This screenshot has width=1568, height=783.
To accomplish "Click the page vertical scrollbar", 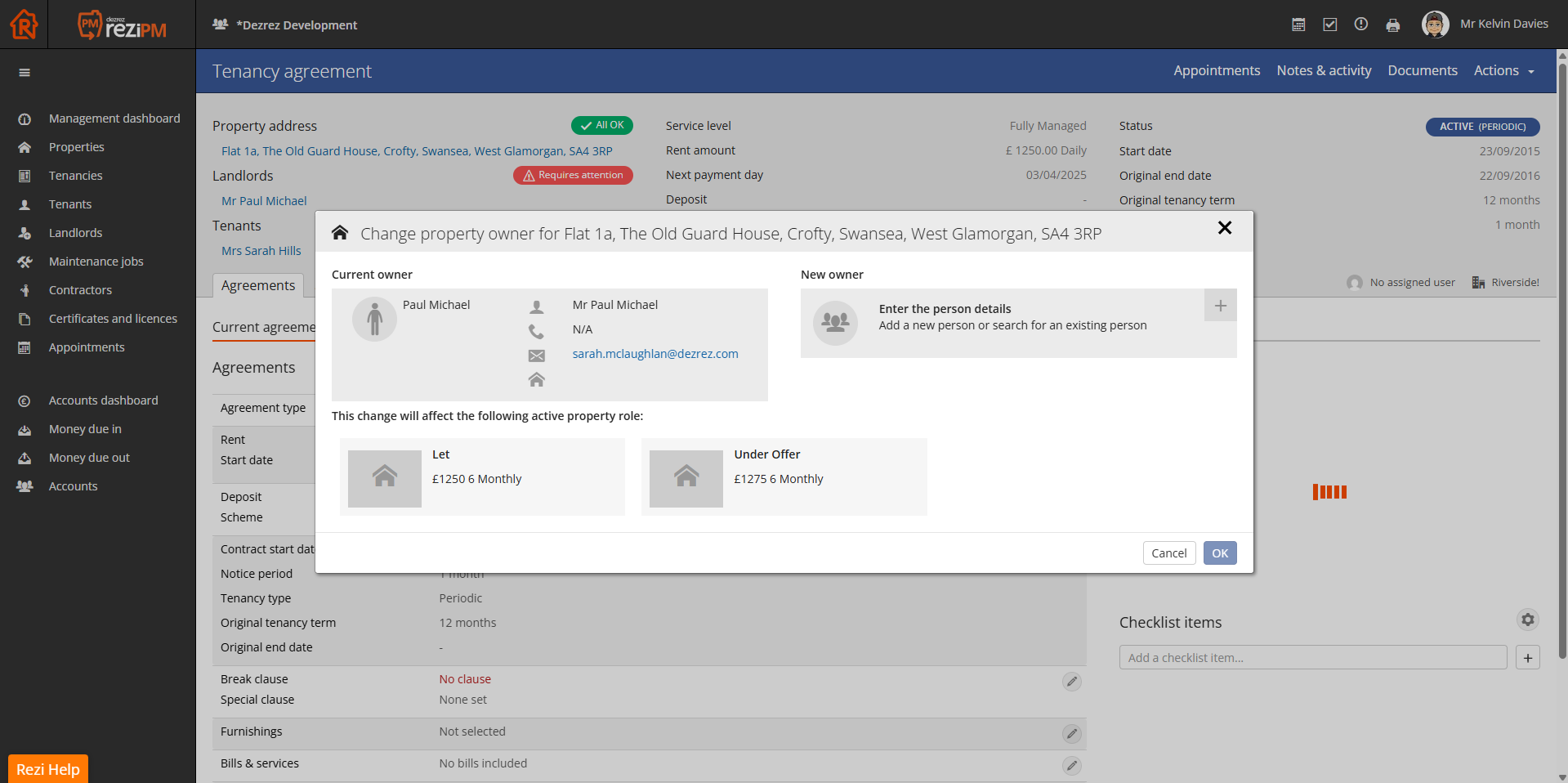I will pos(1562,360).
